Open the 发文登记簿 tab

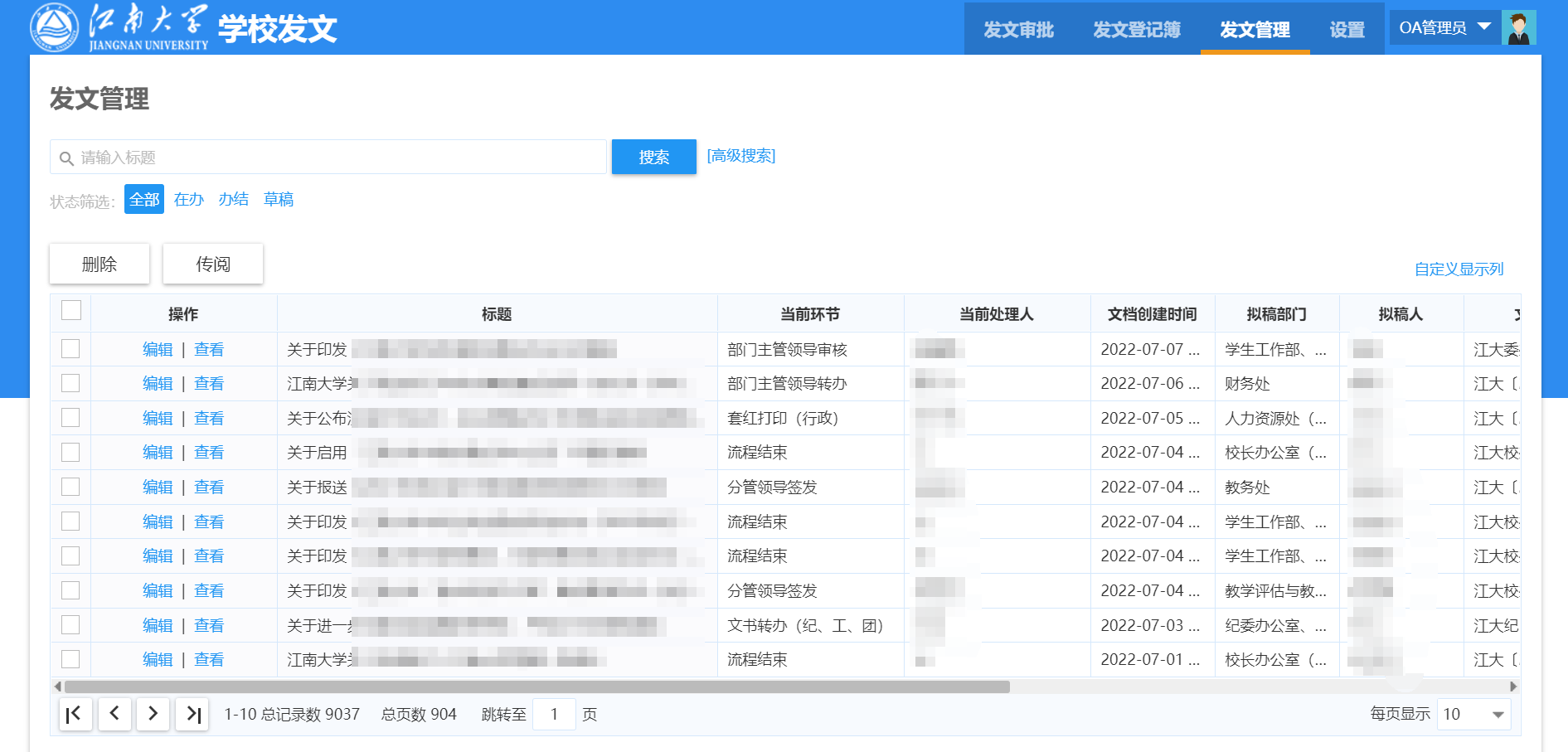(x=1136, y=30)
